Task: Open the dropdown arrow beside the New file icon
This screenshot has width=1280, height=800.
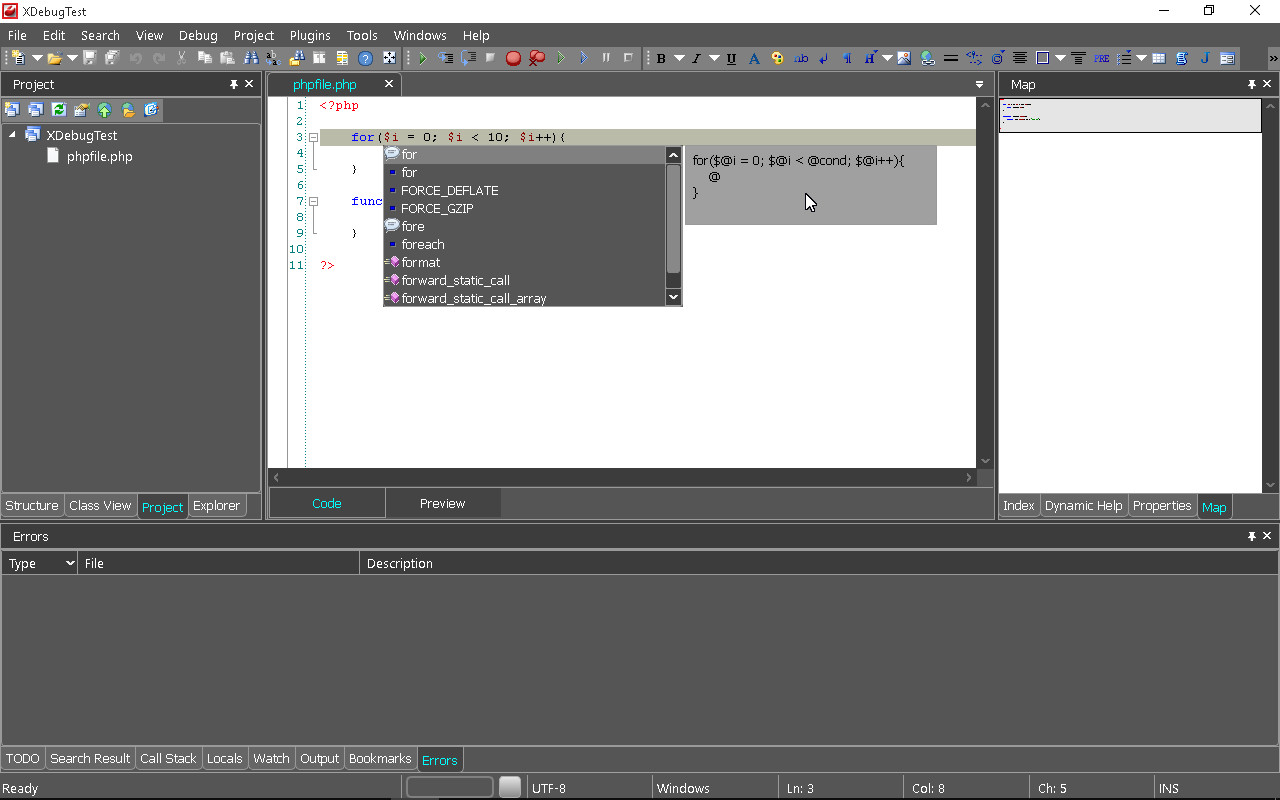Action: [37, 58]
